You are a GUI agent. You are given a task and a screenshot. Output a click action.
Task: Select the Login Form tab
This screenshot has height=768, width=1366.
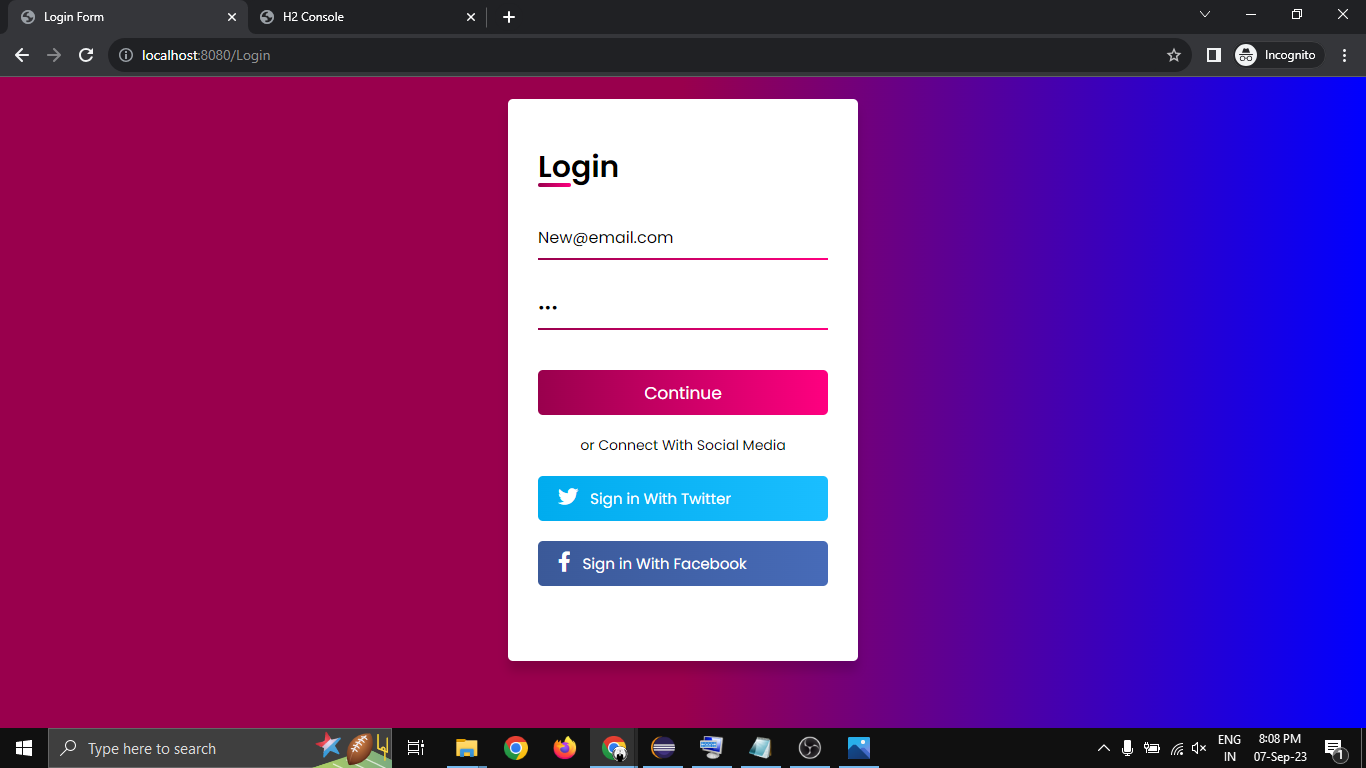pyautogui.click(x=127, y=17)
